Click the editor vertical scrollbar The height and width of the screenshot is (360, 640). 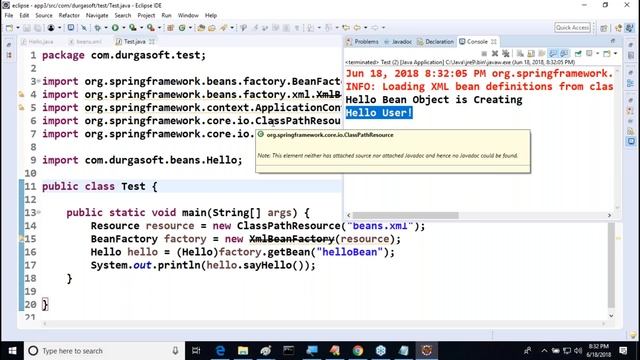click(611, 266)
